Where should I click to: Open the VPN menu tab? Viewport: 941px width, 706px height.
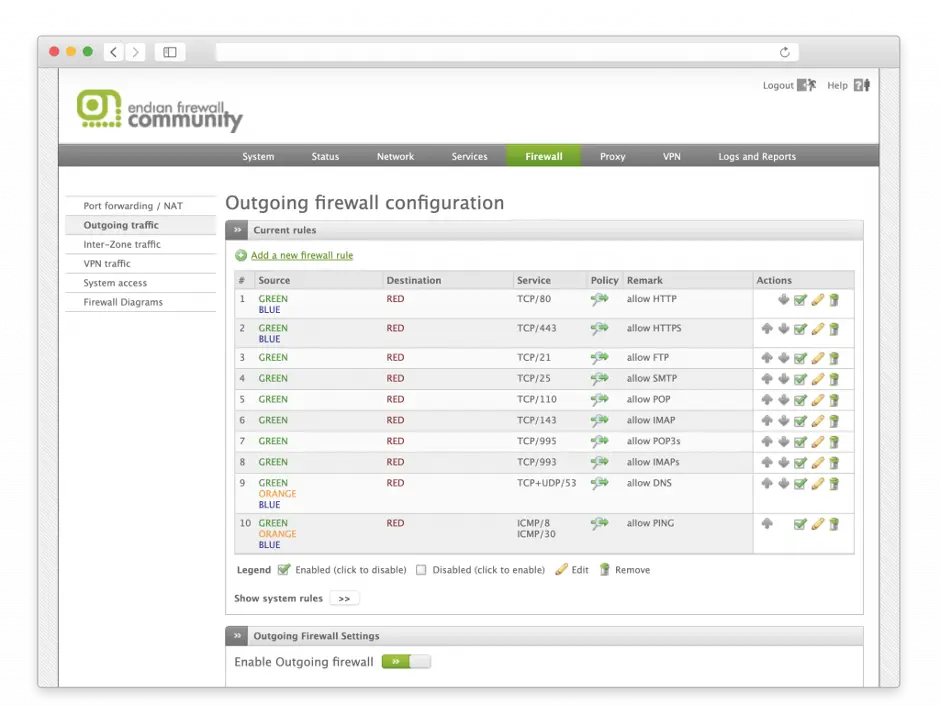point(671,157)
